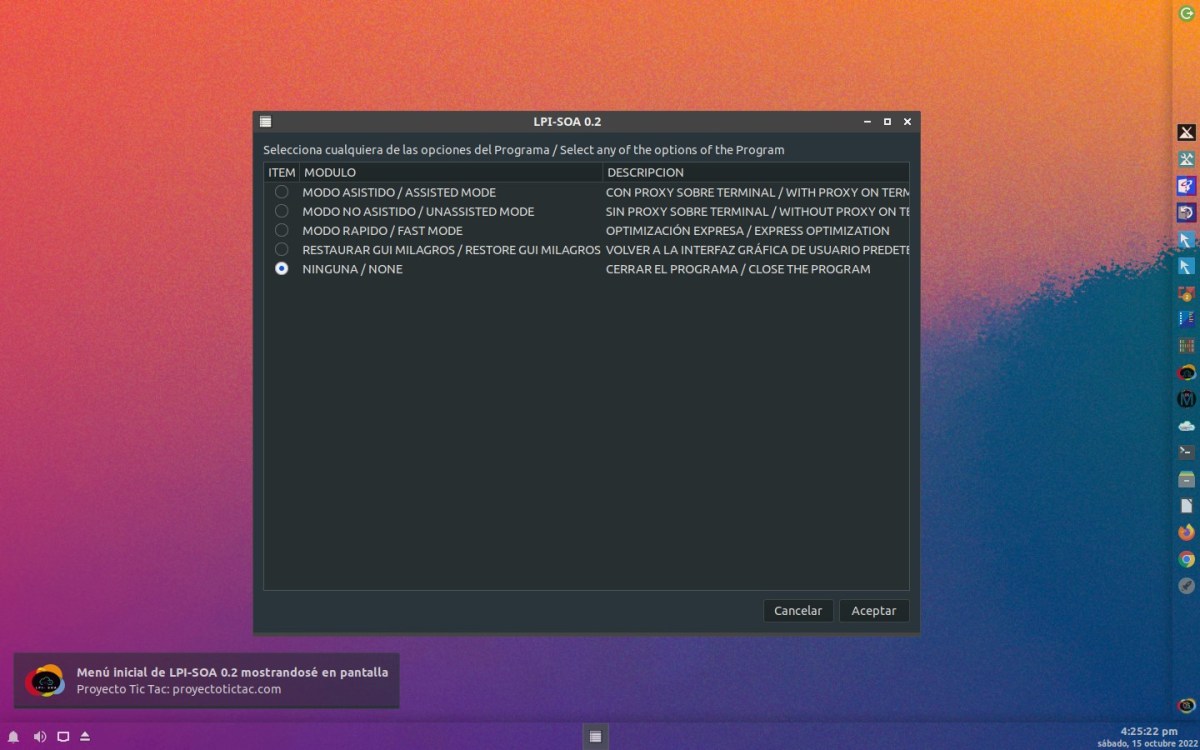Viewport: 1200px width, 750px height.
Task: Launch Firefox from the dock
Action: click(1186, 532)
